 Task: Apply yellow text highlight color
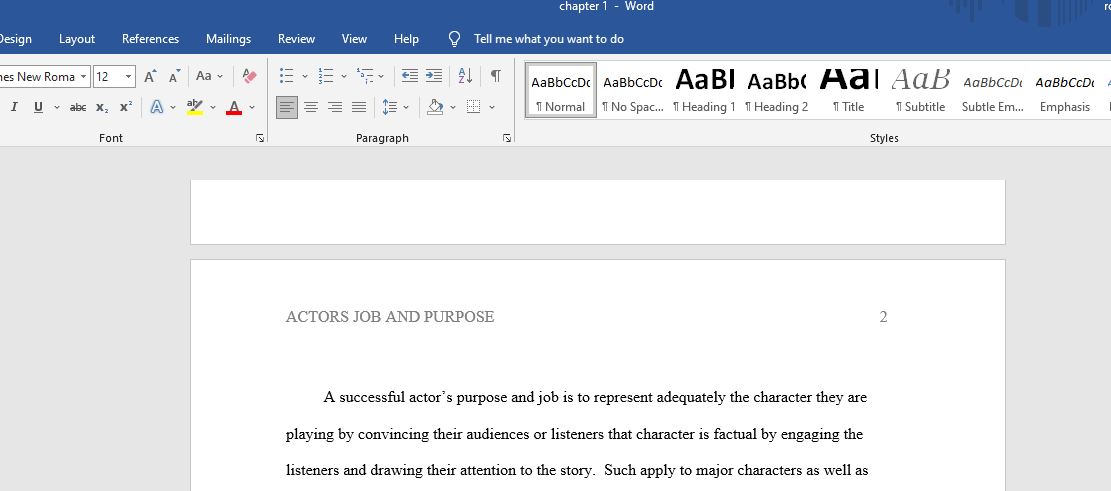point(195,107)
